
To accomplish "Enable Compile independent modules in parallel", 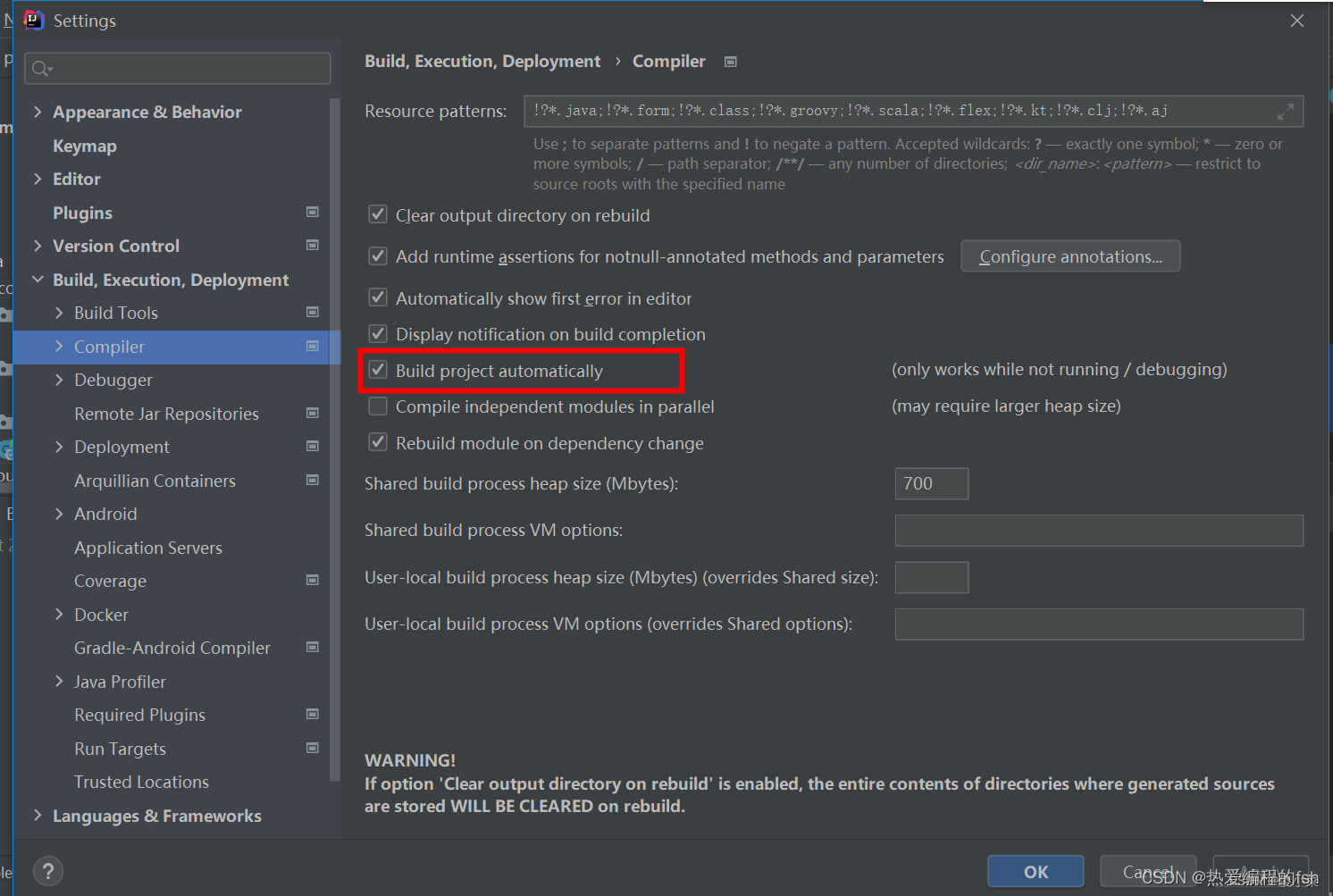I will [378, 406].
